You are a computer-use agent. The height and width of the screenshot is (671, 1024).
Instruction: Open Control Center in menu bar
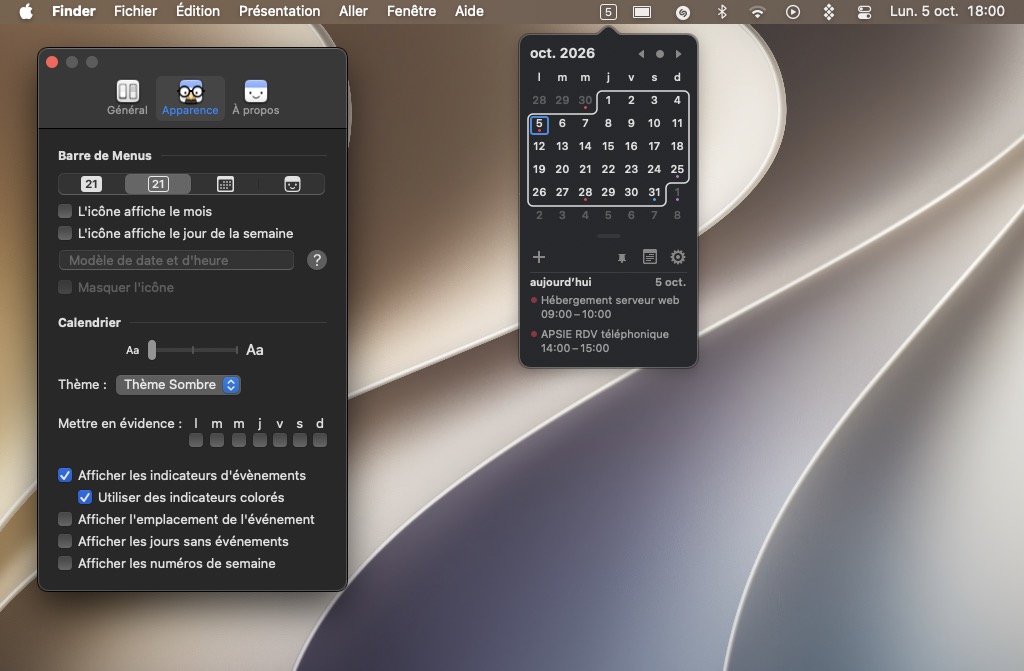pyautogui.click(x=864, y=12)
